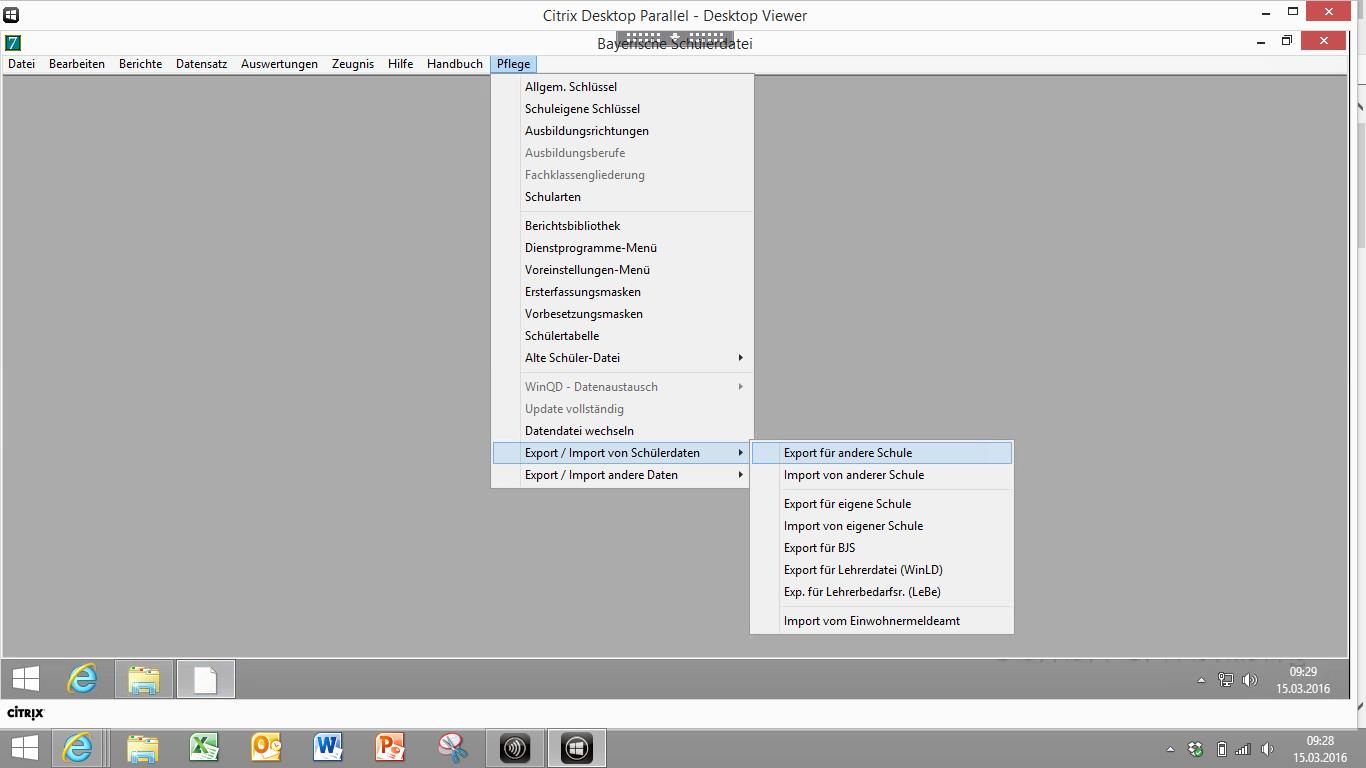Open Schülertabelle

point(622,336)
